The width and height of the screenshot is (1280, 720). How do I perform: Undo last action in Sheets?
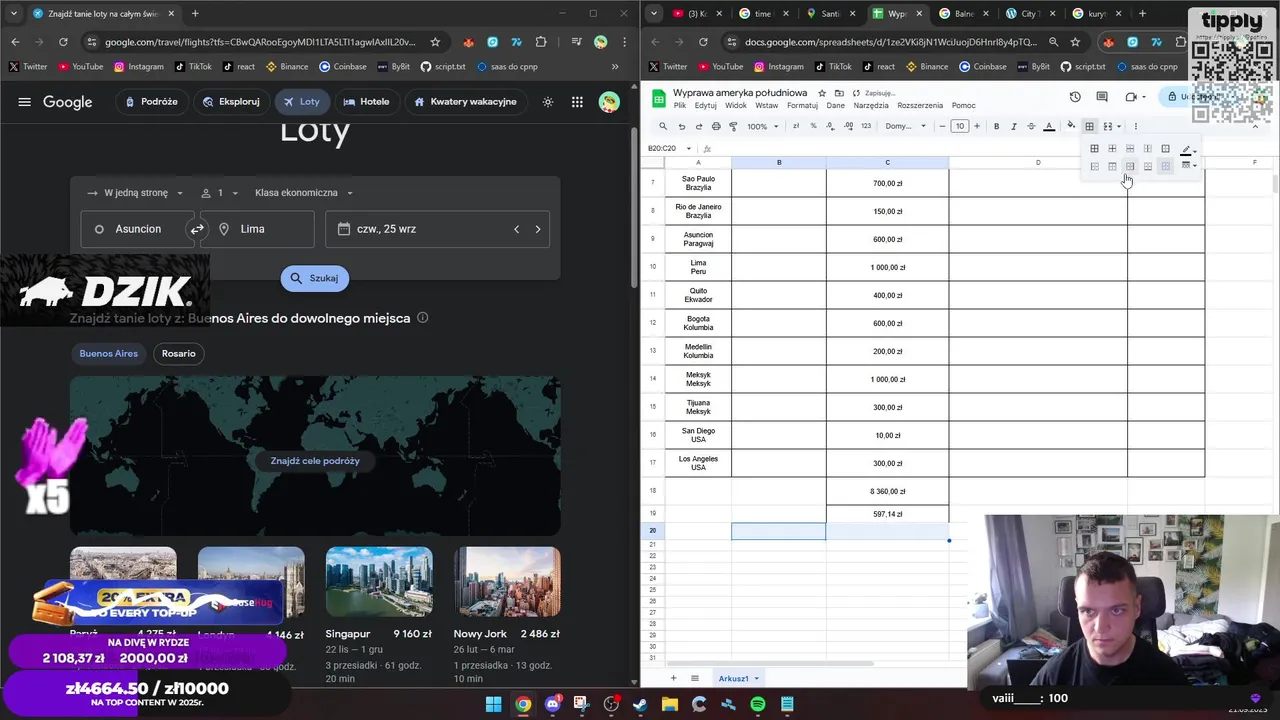point(682,126)
